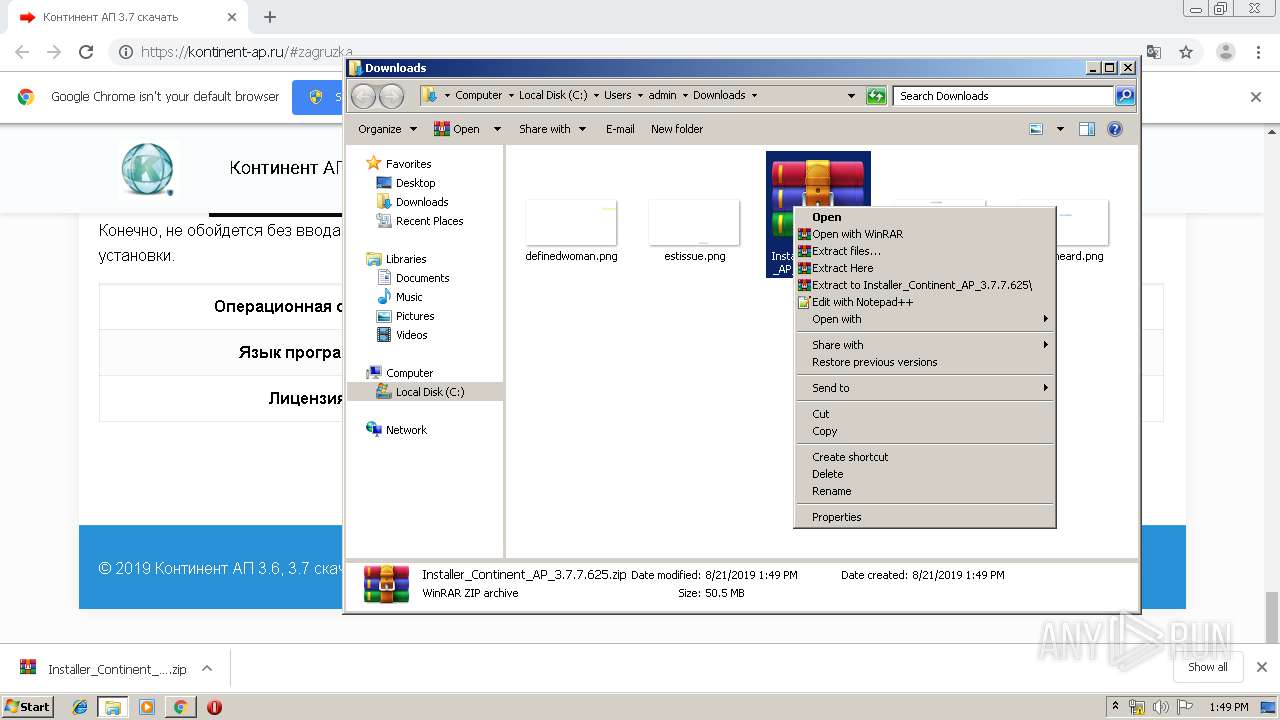Open Chrome taskbar icon
Viewport: 1280px width, 720px height.
point(180,707)
